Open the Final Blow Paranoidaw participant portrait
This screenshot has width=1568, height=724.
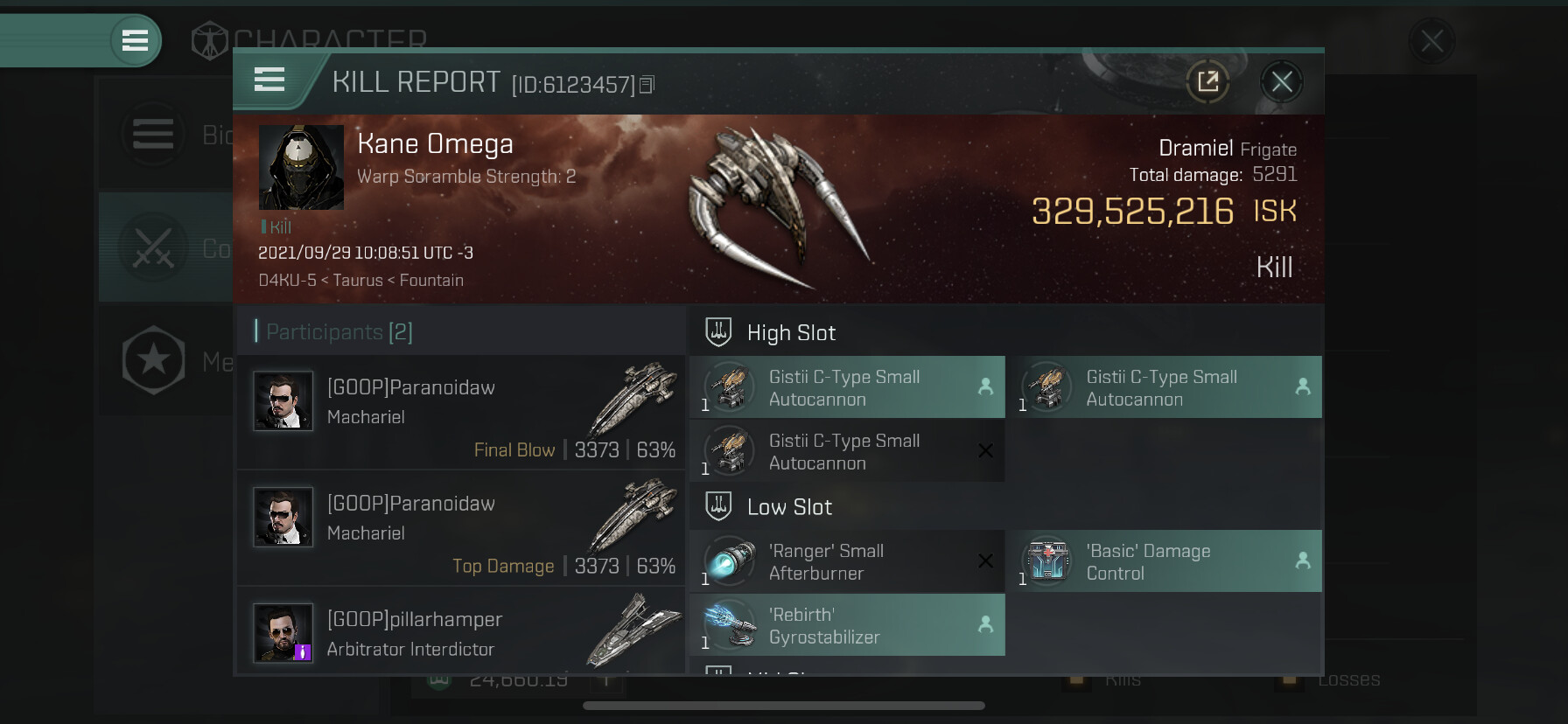pyautogui.click(x=283, y=400)
